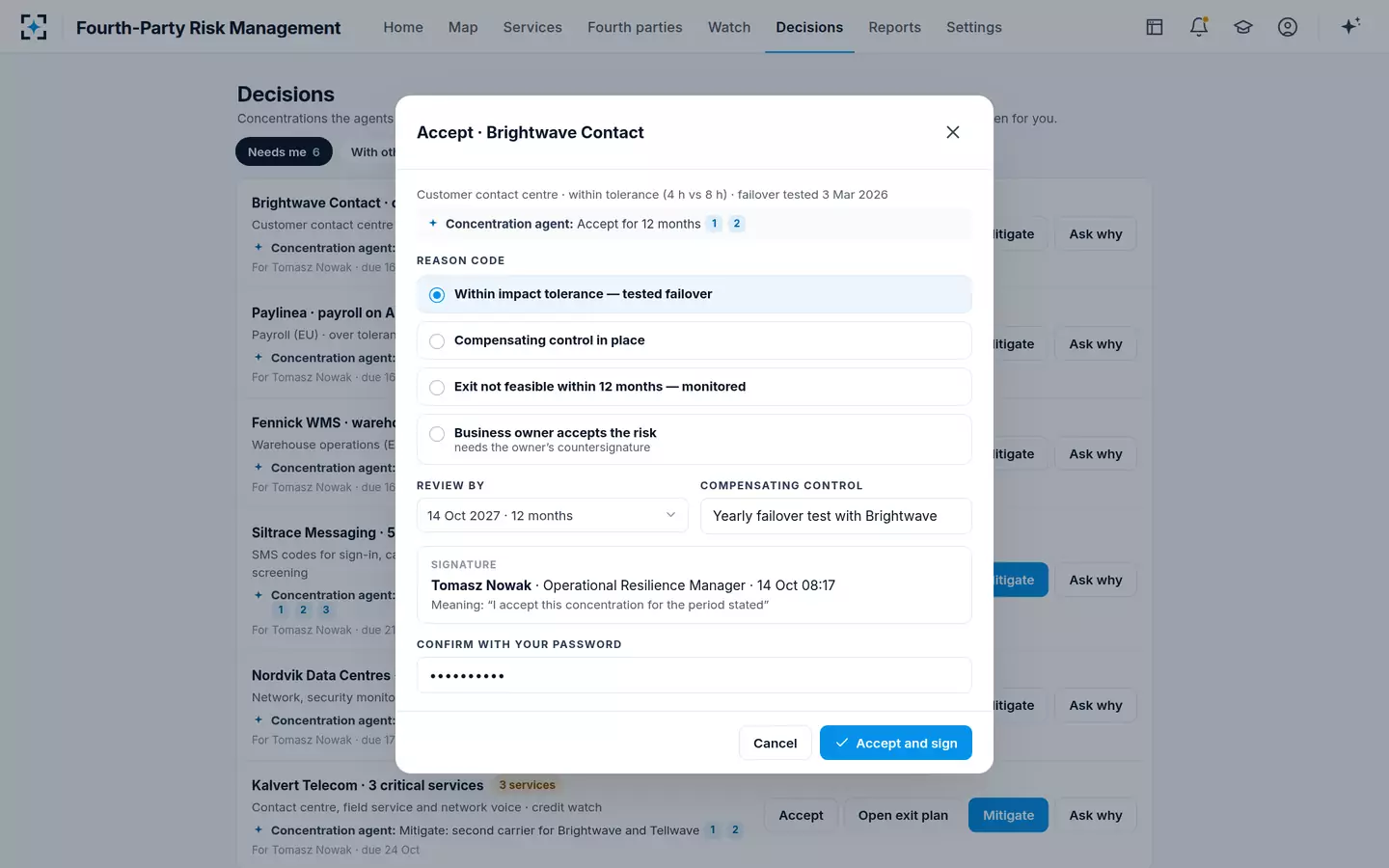Viewport: 1389px width, 868px height.
Task: Click Ask why for Kalvert Telecom
Action: [1096, 815]
